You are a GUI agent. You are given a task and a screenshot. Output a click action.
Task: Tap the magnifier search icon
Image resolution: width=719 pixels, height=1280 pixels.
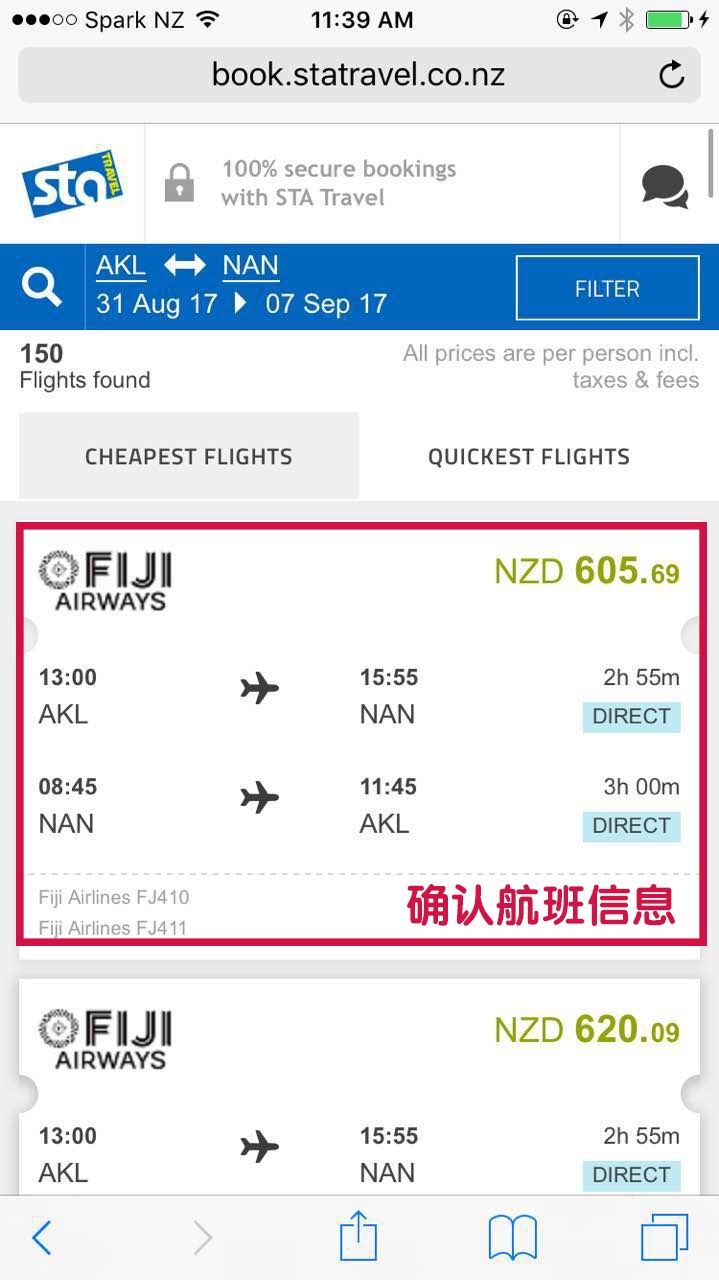[x=42, y=288]
